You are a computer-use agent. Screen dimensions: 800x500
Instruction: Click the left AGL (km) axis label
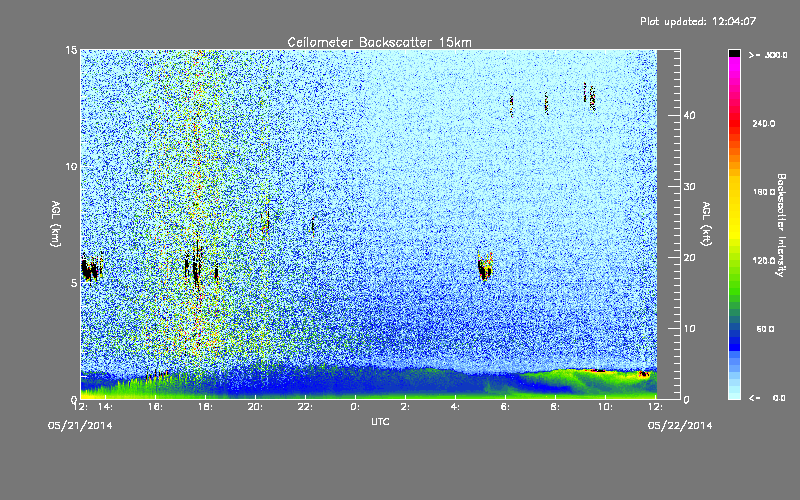(55, 224)
